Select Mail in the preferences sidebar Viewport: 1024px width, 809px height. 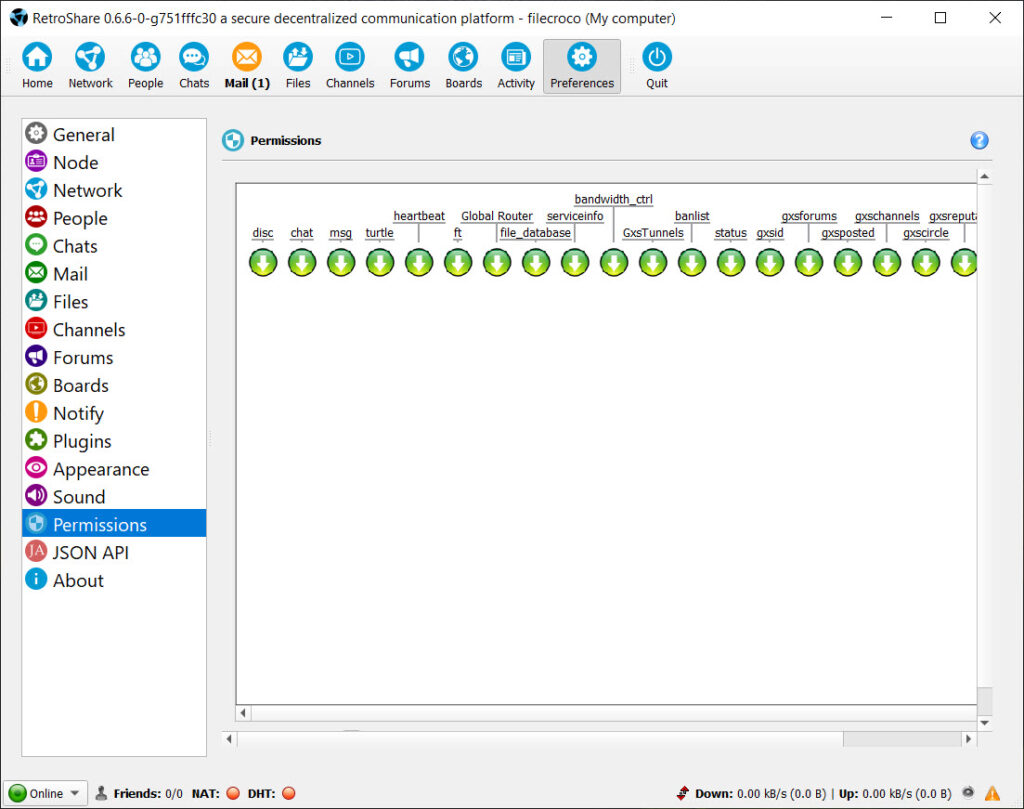coord(114,274)
